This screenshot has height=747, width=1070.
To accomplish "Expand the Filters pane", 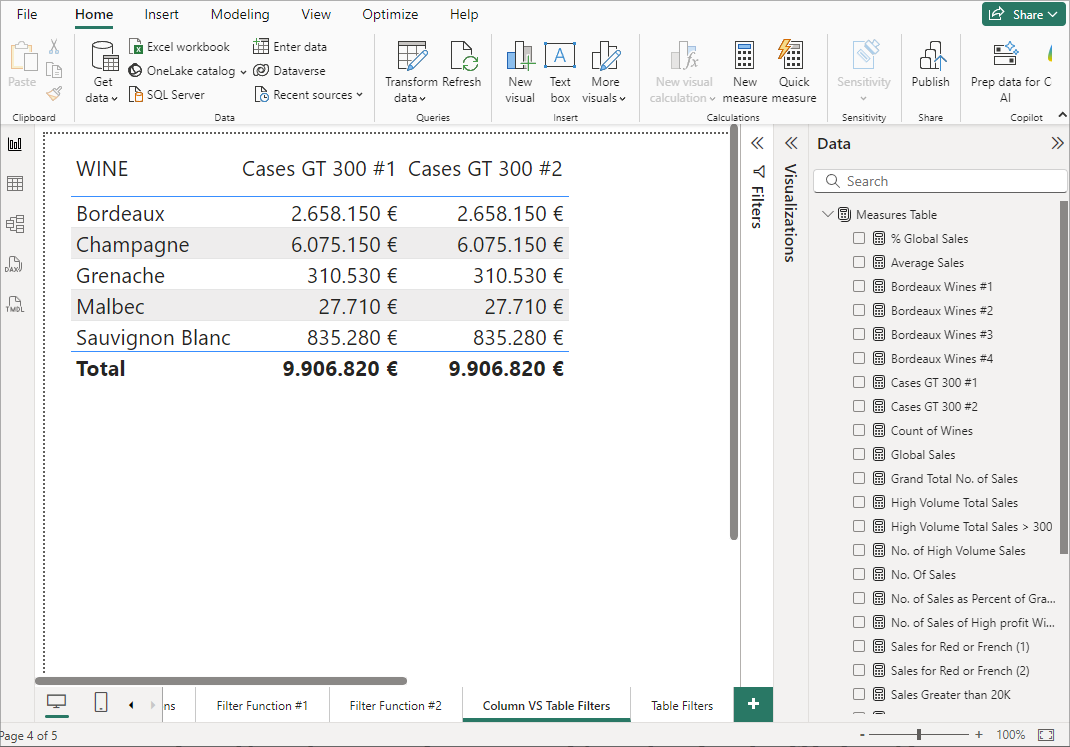I will [x=758, y=143].
